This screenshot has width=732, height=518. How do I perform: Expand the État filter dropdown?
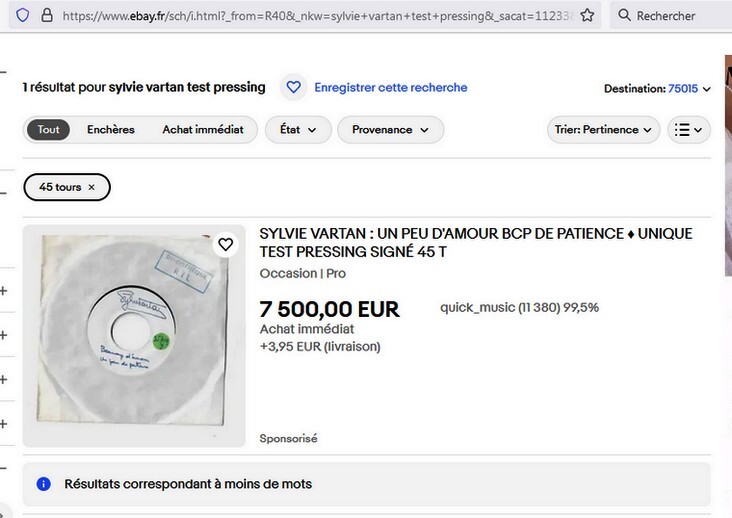click(298, 130)
